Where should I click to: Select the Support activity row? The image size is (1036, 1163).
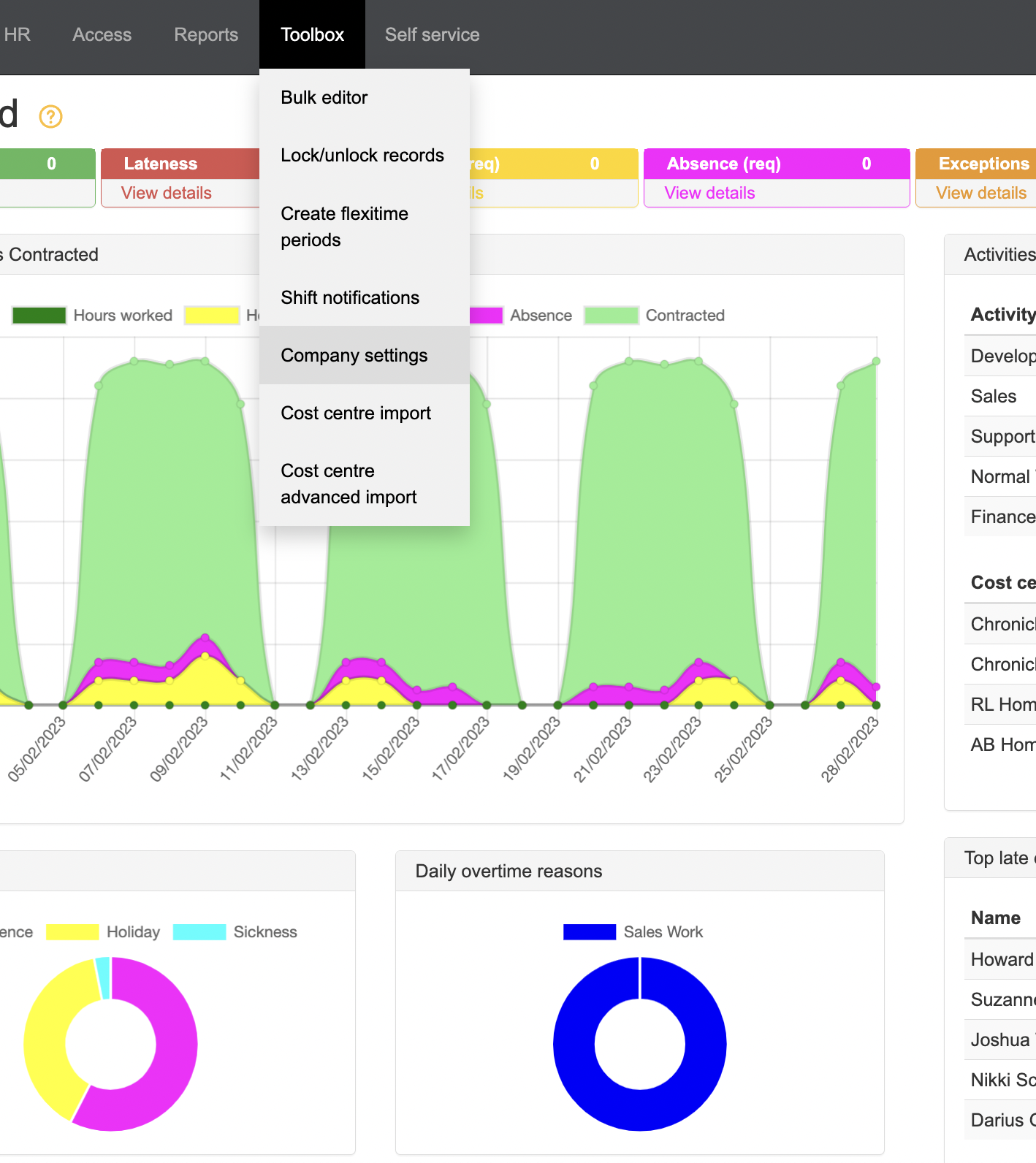coord(1000,436)
